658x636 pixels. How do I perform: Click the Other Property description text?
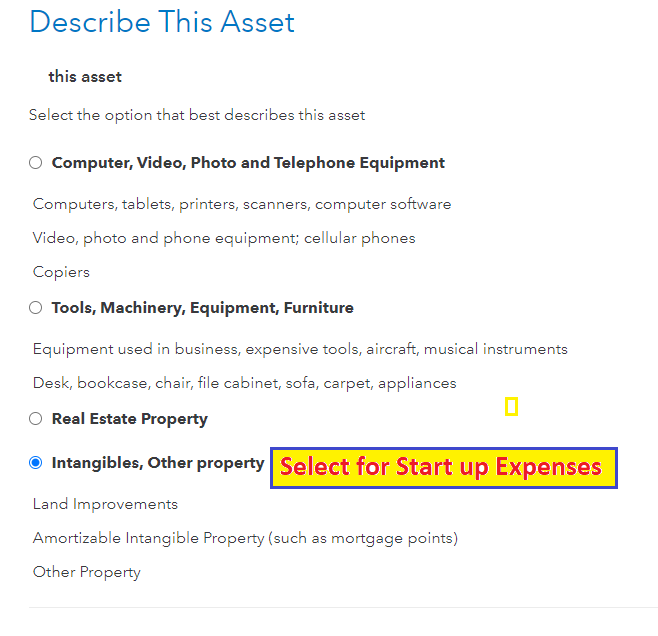point(87,572)
